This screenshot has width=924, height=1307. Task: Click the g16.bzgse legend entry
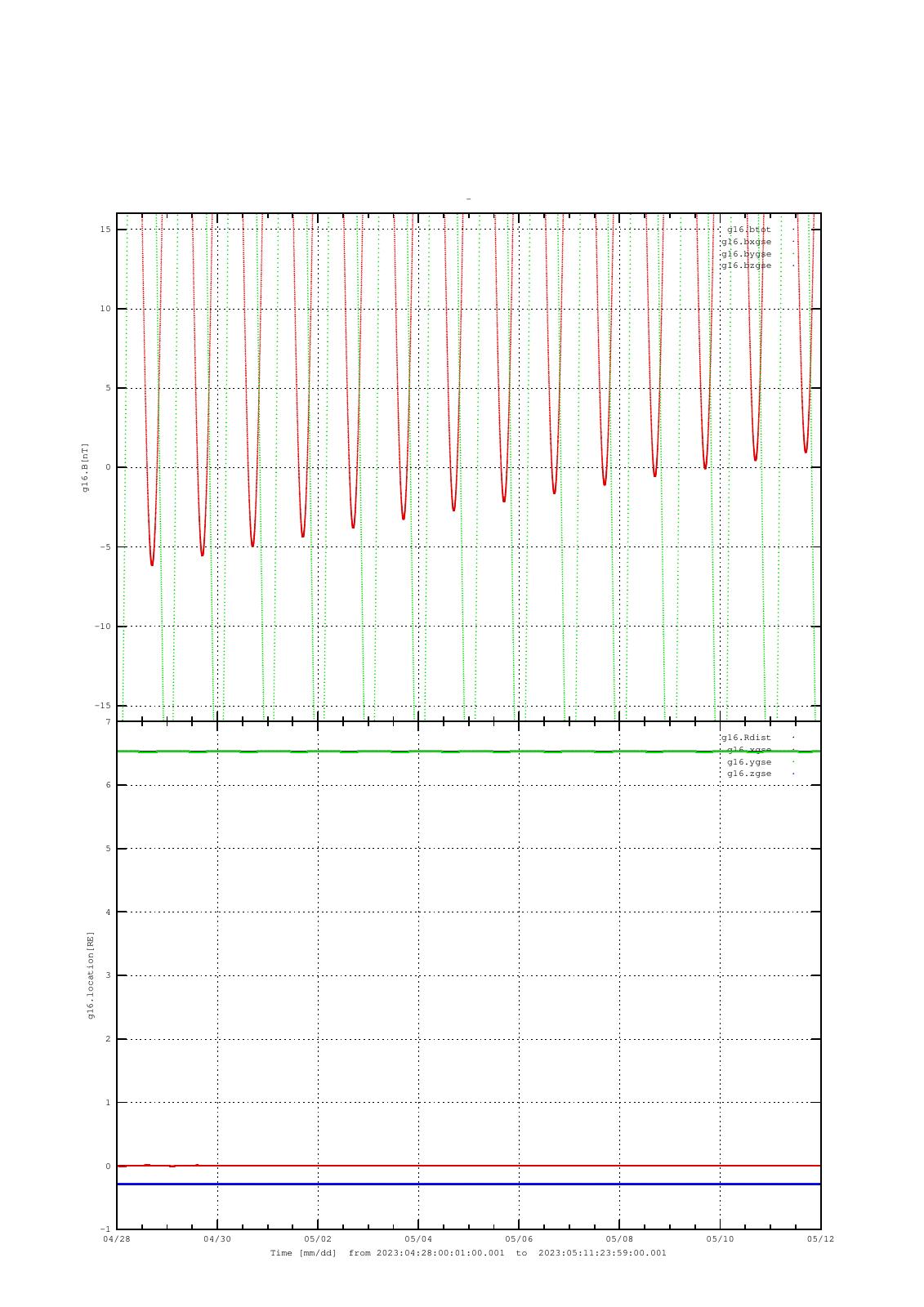(x=746, y=265)
